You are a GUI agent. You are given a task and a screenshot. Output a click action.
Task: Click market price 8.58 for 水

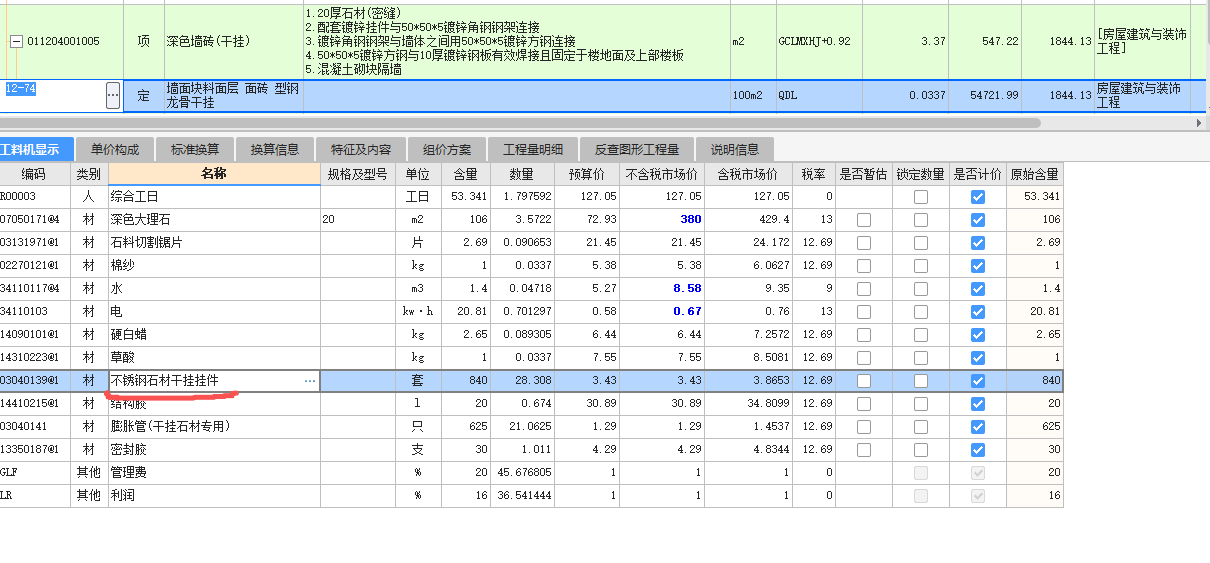tap(663, 289)
